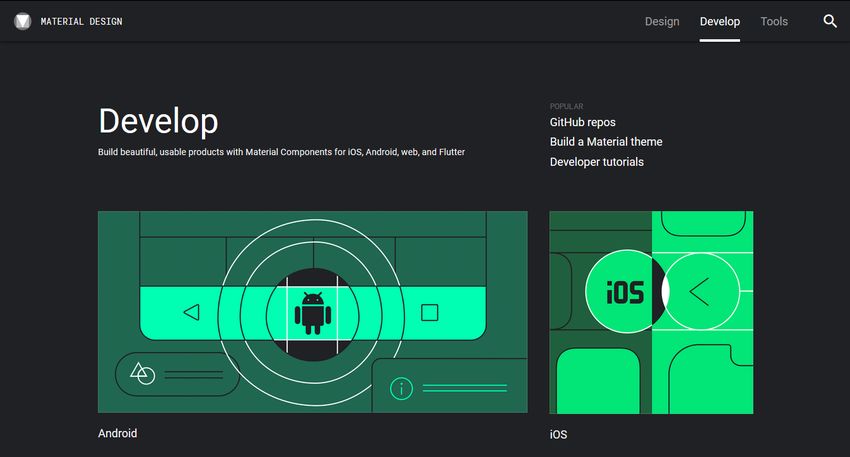Click the info circle icon in Android artwork

pyautogui.click(x=401, y=389)
